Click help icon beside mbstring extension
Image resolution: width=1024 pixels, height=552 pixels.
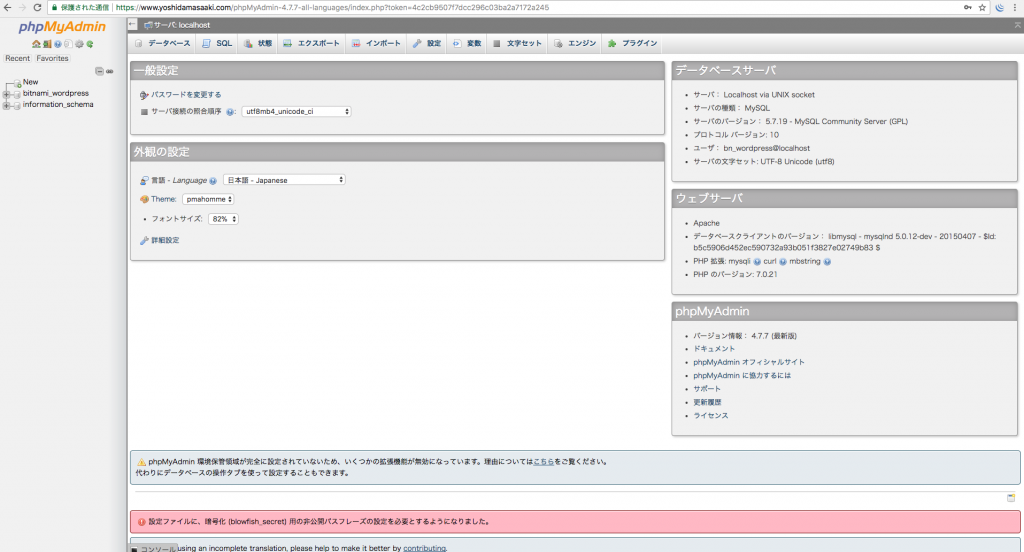tap(827, 261)
